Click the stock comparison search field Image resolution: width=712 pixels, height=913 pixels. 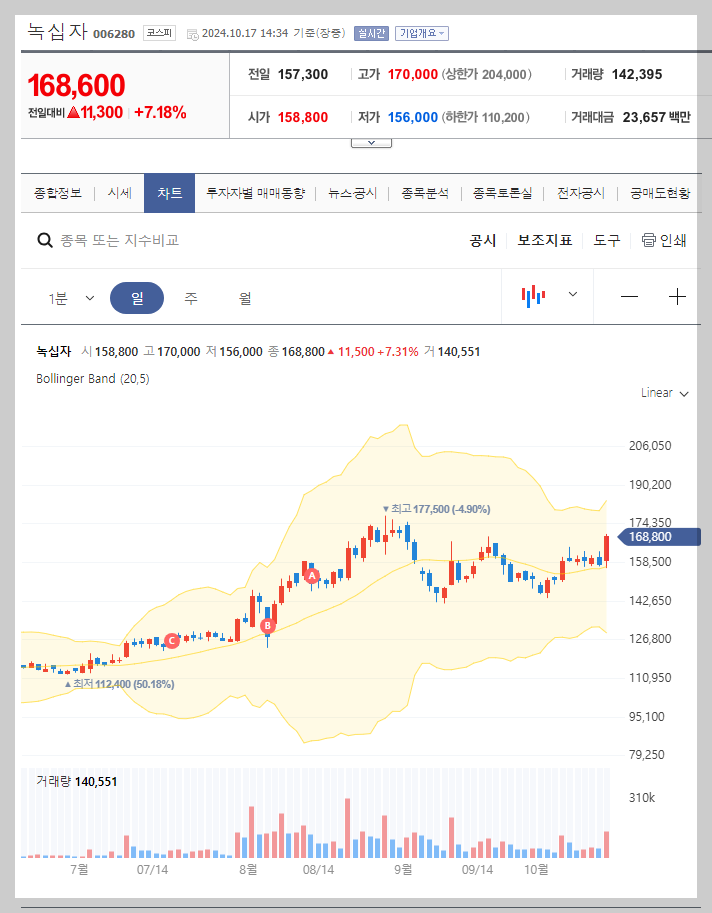click(x=150, y=240)
